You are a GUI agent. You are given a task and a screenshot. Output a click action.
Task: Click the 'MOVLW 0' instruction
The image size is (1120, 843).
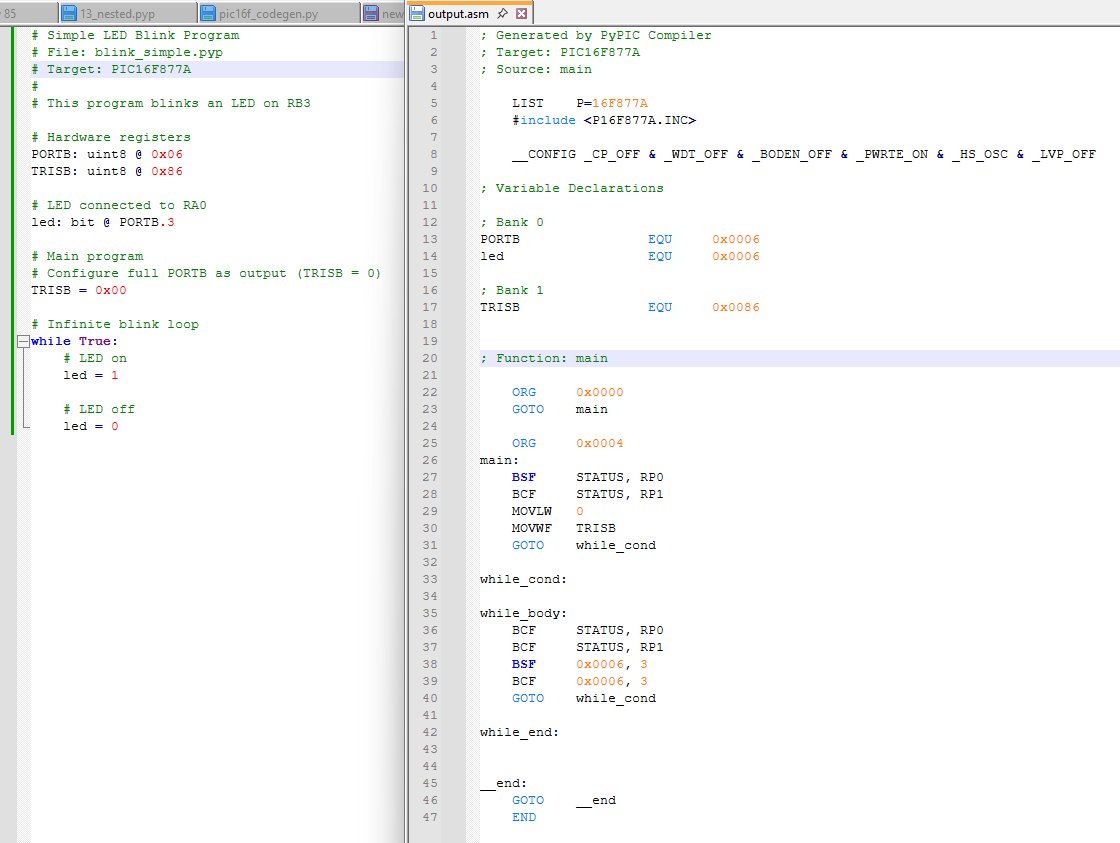tap(547, 512)
